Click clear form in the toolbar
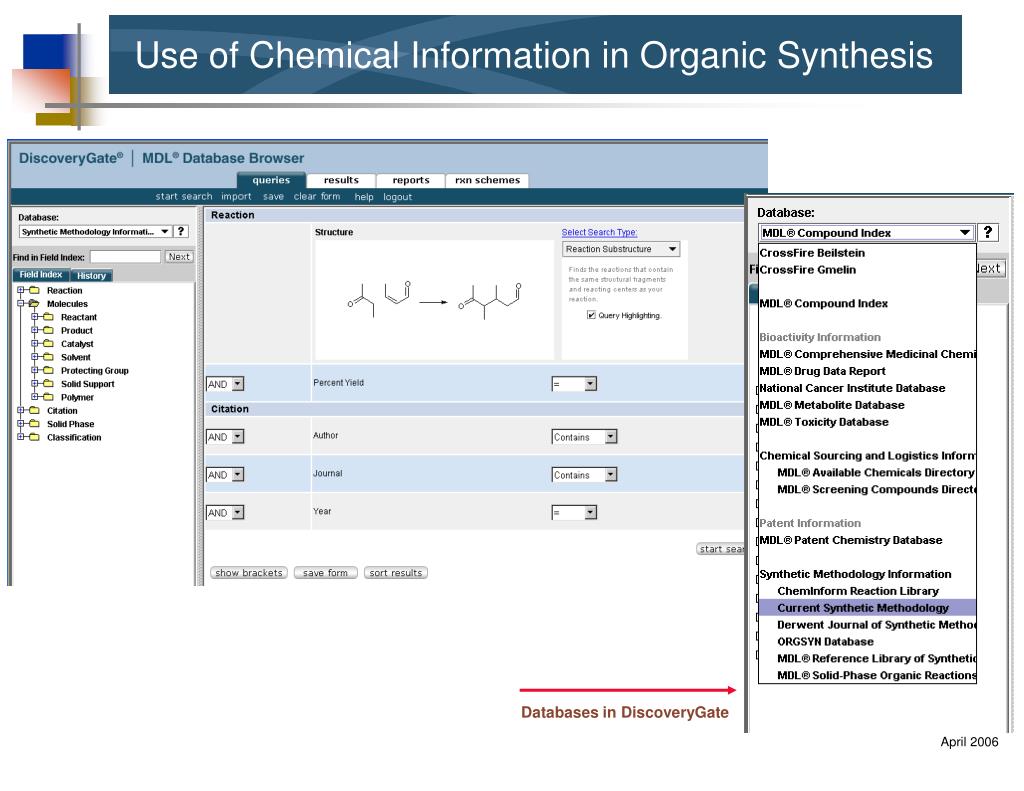Screen dimensions: 1024x791 coord(317,197)
